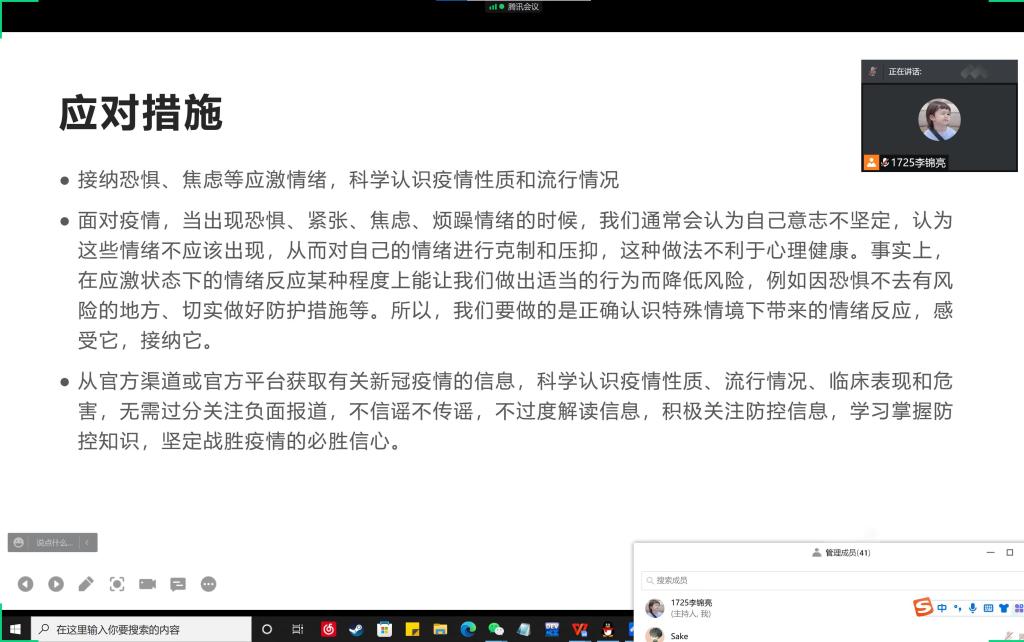
Task: Click the 说点什么 chat input
Action: (x=54, y=542)
